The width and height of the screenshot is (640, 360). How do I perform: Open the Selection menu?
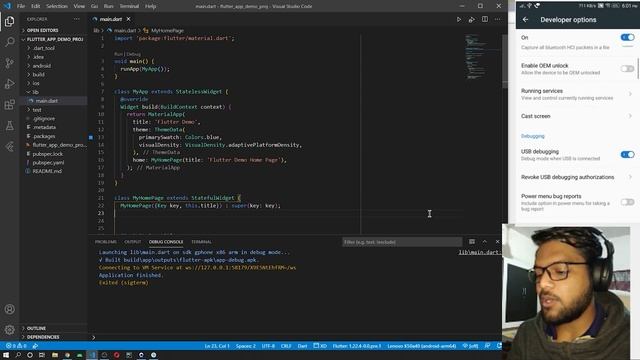(57, 6)
